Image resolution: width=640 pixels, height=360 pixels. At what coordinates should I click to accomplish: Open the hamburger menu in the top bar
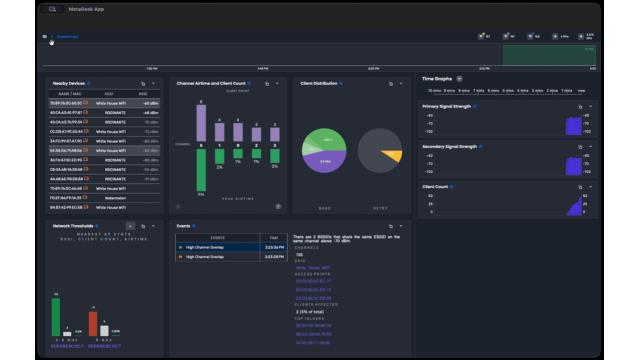tap(44, 37)
